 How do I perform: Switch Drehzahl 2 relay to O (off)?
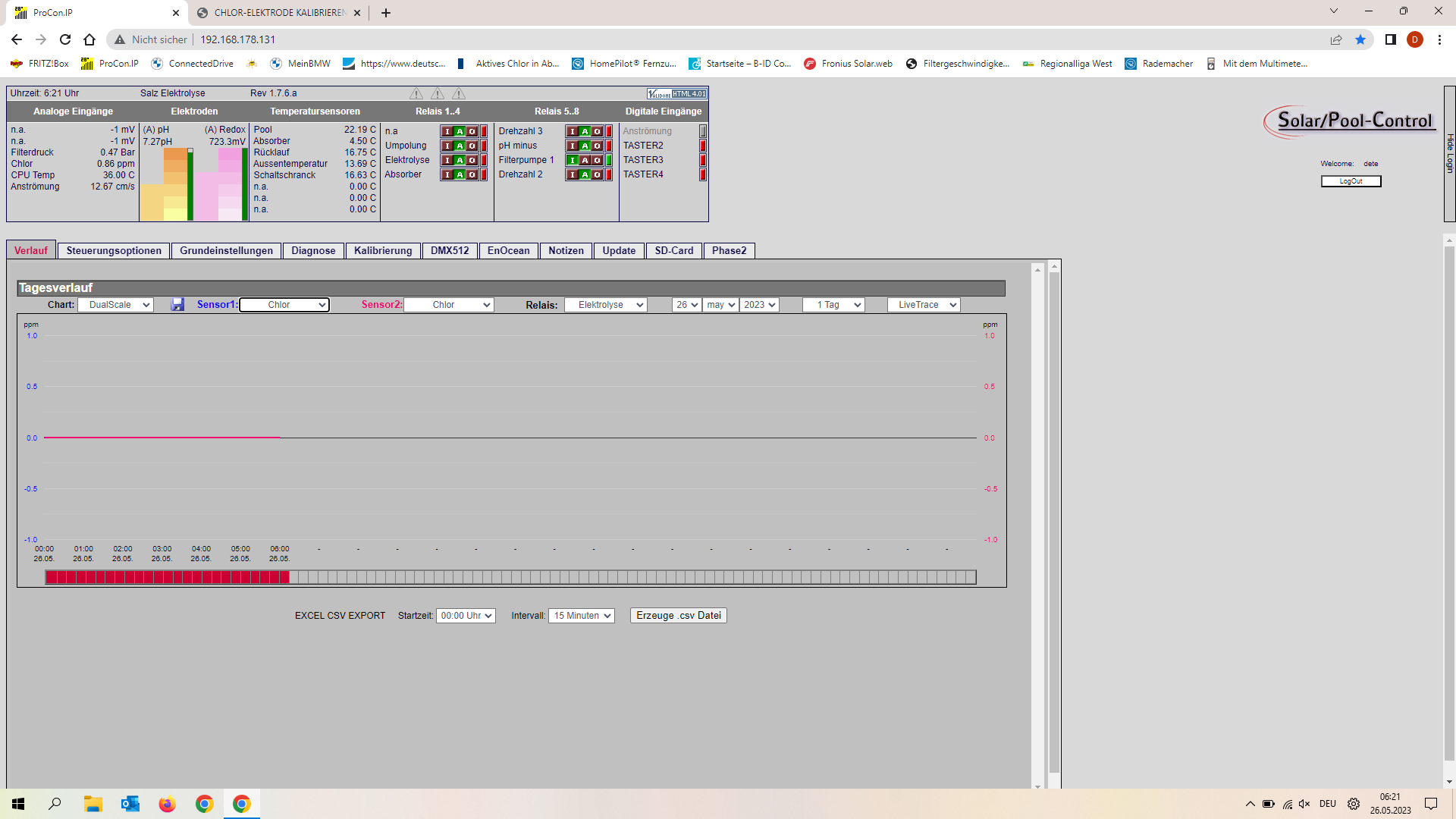coord(597,174)
